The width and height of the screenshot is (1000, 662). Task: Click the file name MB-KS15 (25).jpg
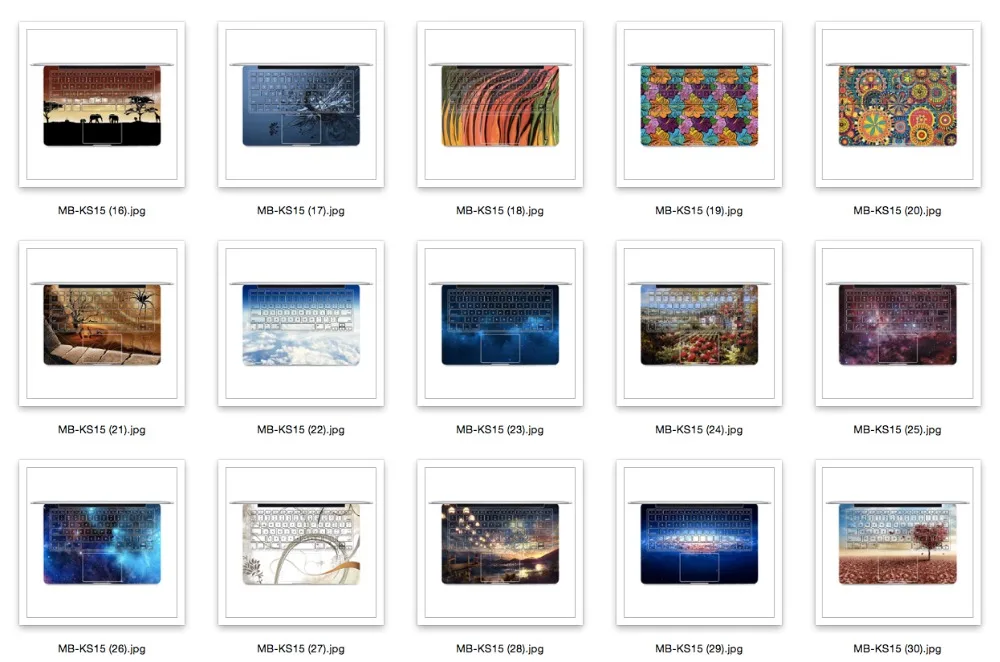click(x=897, y=430)
